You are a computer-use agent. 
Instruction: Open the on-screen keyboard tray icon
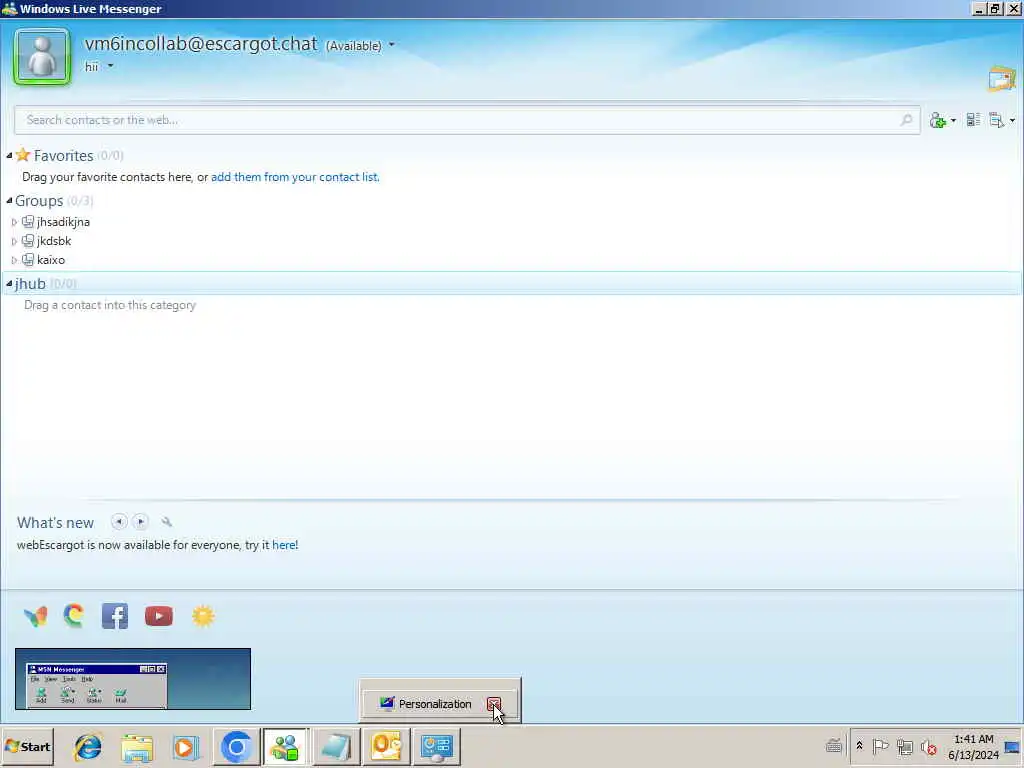[x=834, y=746]
